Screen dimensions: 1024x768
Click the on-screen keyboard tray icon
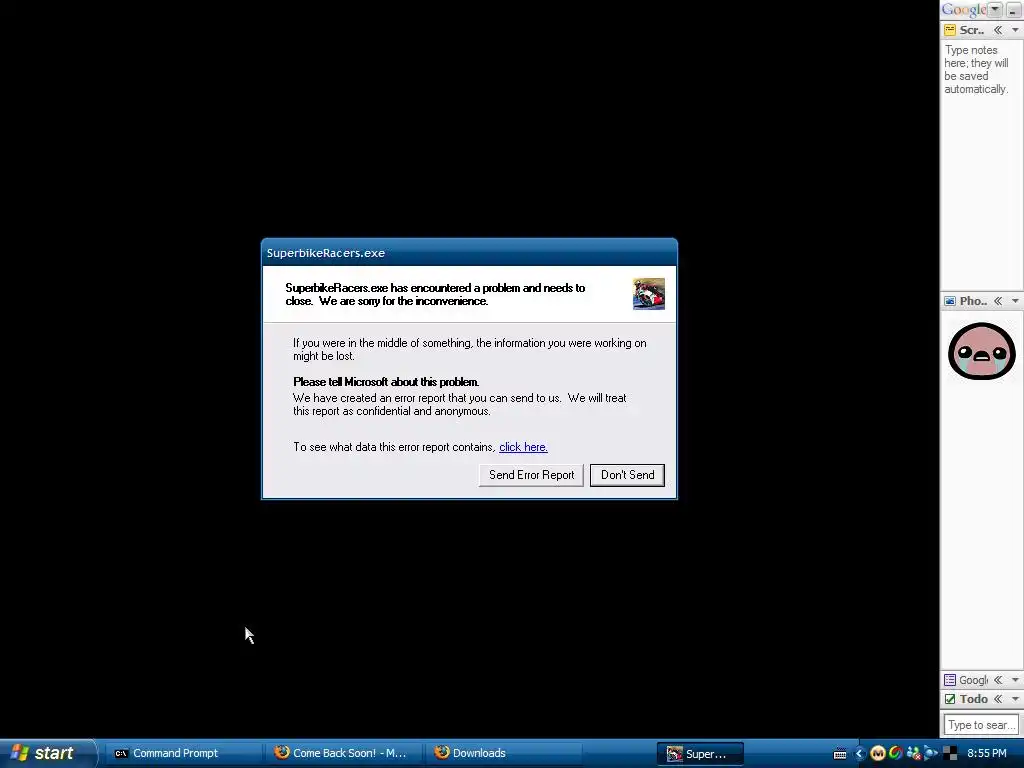(840, 754)
